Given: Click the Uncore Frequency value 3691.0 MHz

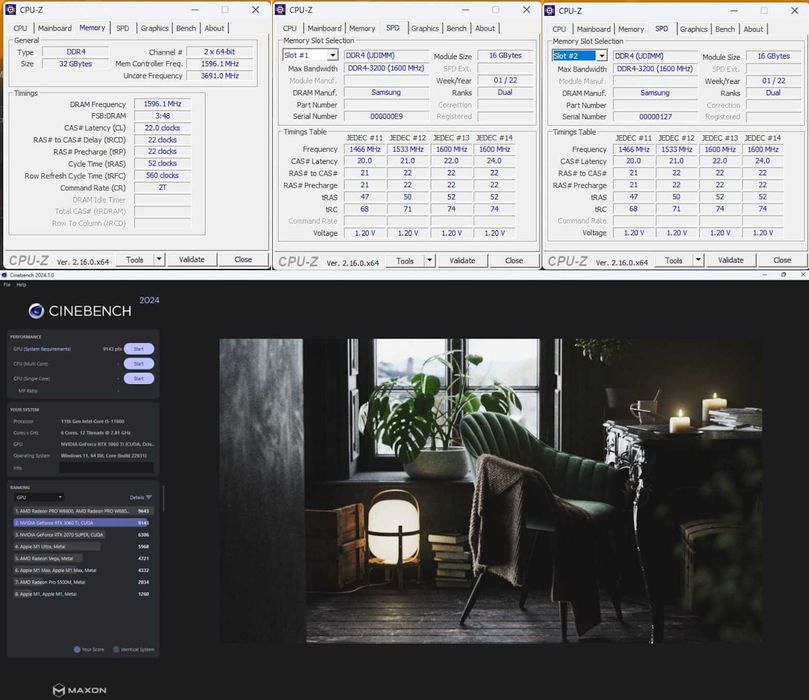Looking at the screenshot, I should click(x=219, y=75).
